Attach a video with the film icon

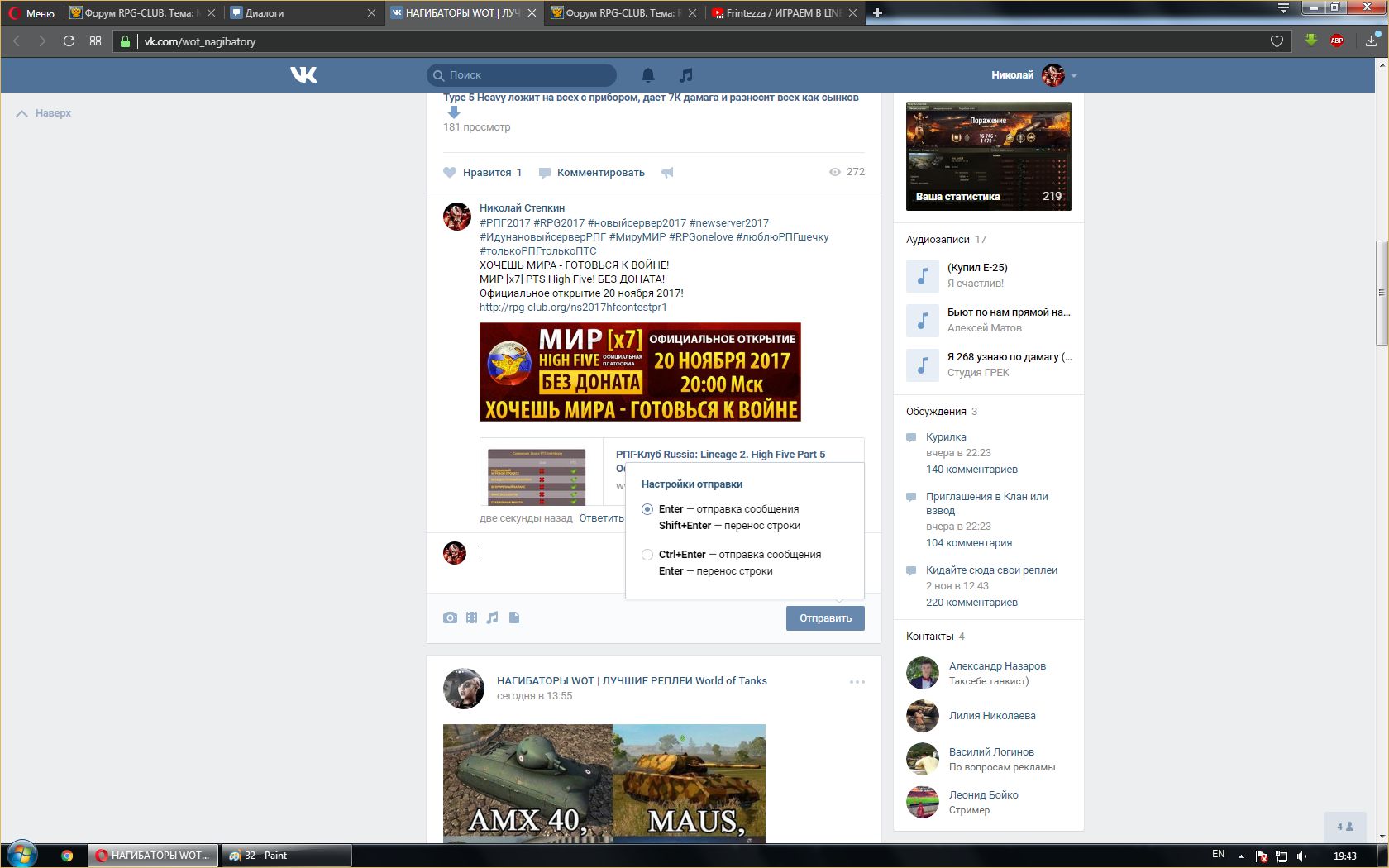click(471, 618)
